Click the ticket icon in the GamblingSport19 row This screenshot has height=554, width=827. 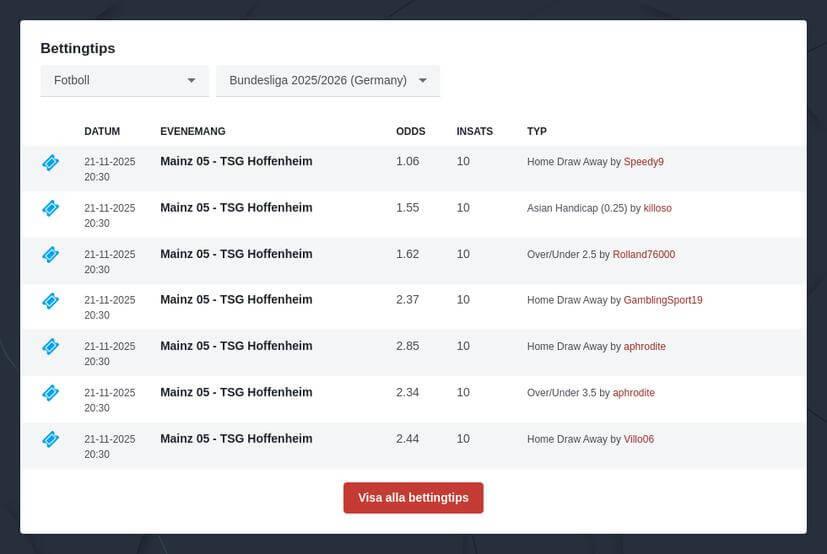50,300
